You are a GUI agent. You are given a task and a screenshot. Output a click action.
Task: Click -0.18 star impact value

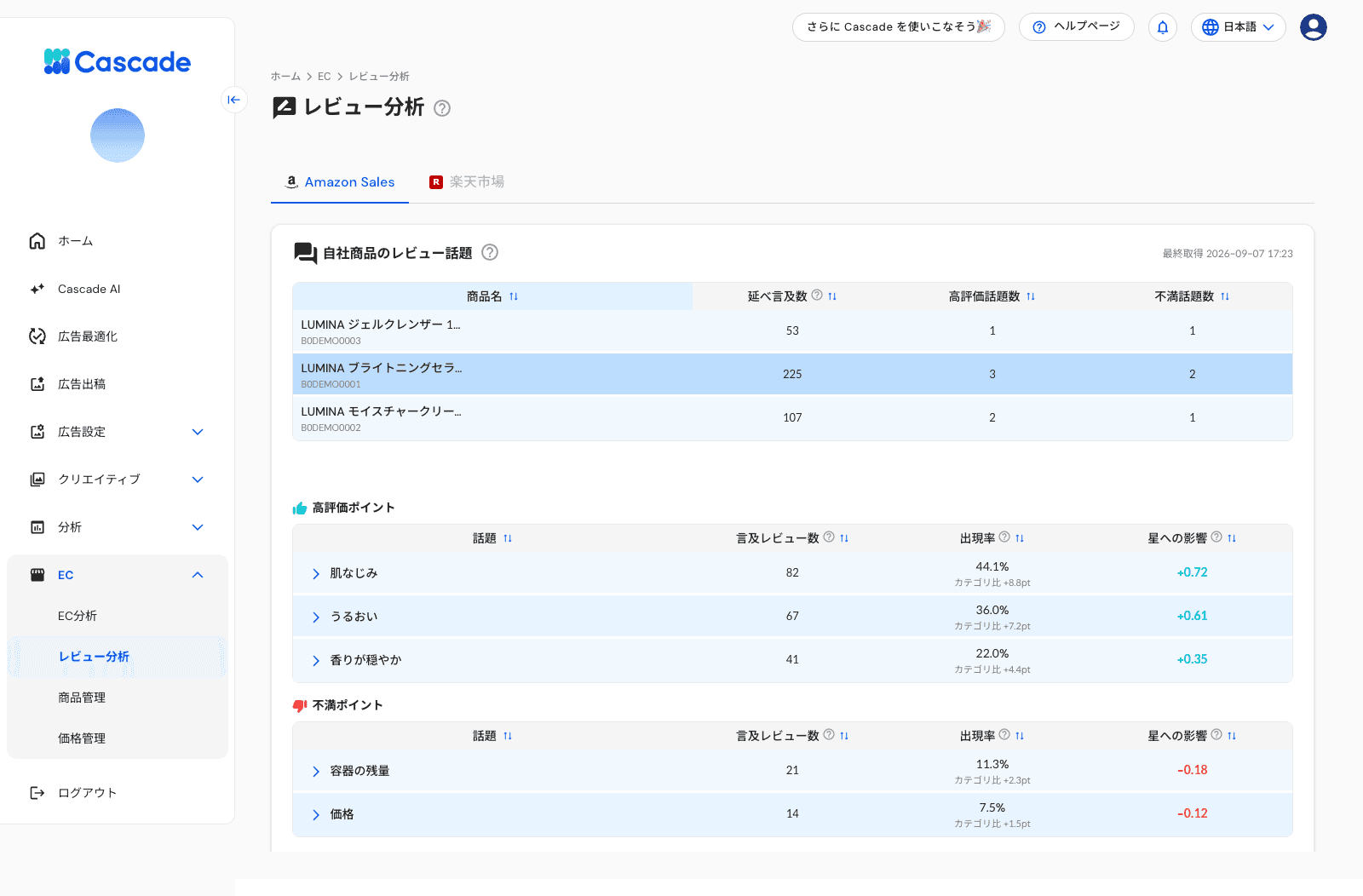click(1192, 770)
